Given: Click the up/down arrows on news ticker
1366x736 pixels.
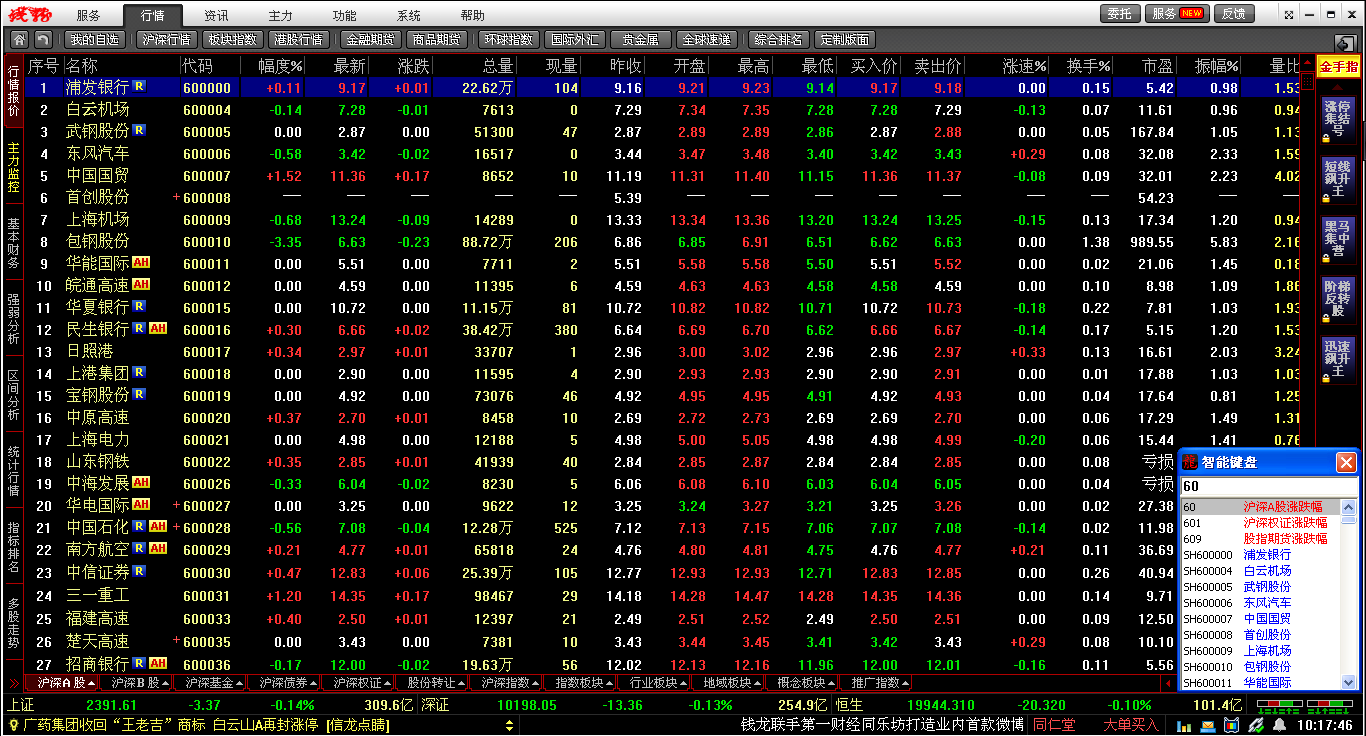Looking at the screenshot, I should point(509,725).
